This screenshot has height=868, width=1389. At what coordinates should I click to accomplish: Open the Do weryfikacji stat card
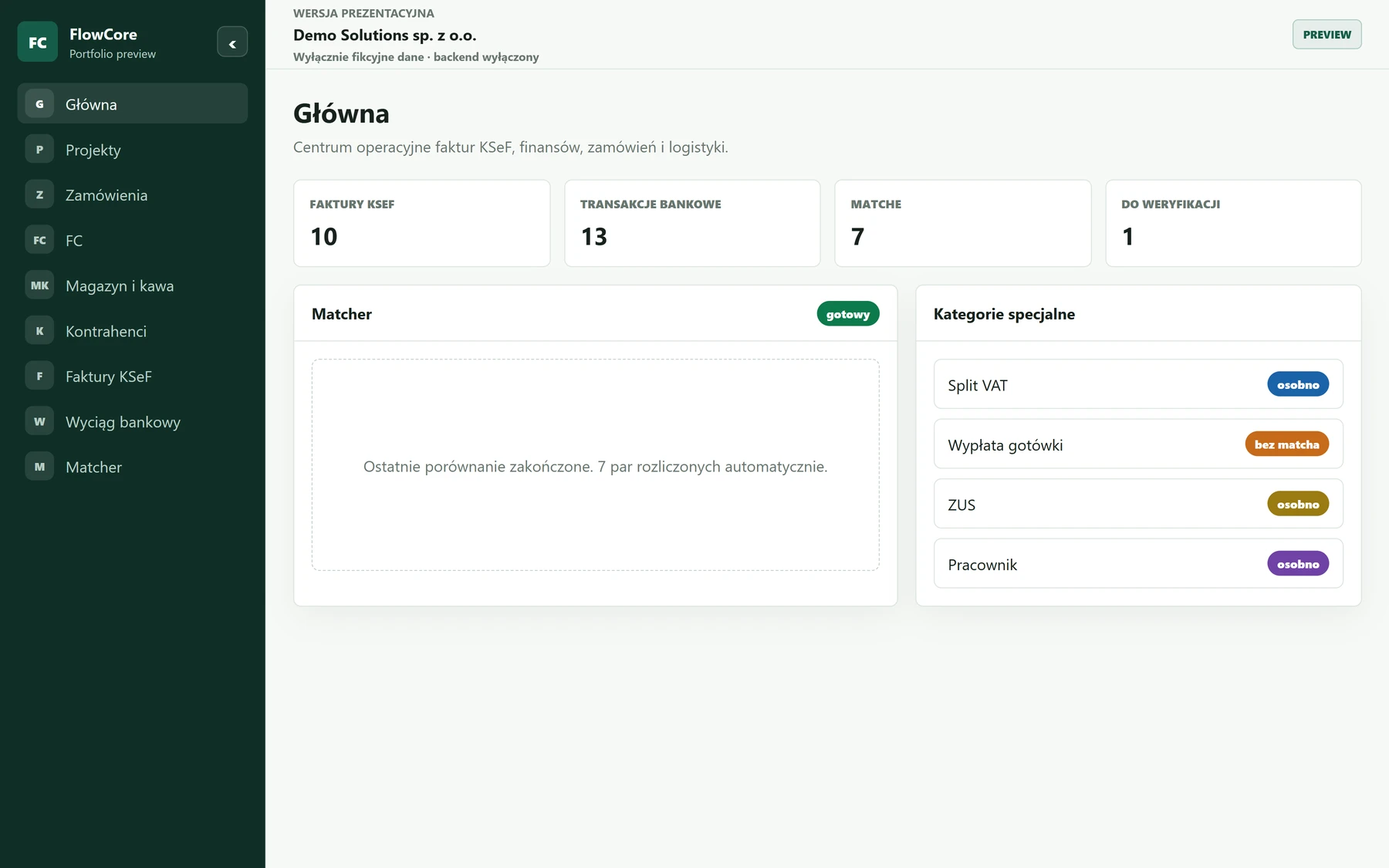tap(1233, 223)
